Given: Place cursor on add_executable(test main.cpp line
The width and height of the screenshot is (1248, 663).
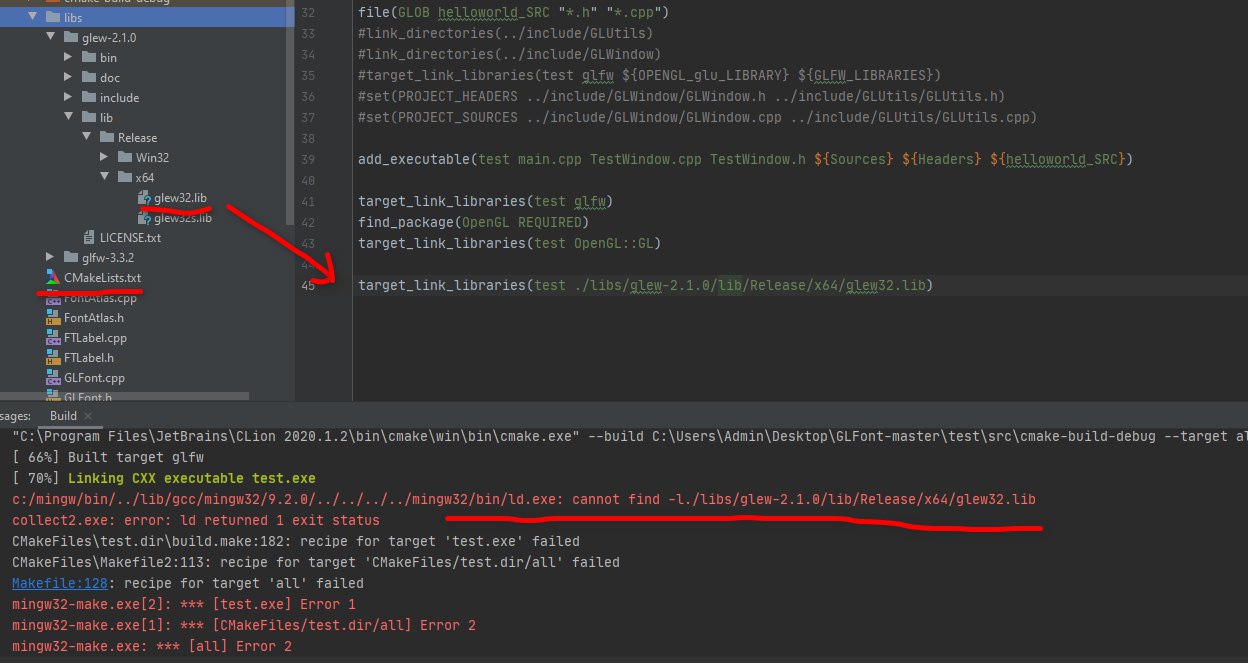Looking at the screenshot, I should click(744, 159).
